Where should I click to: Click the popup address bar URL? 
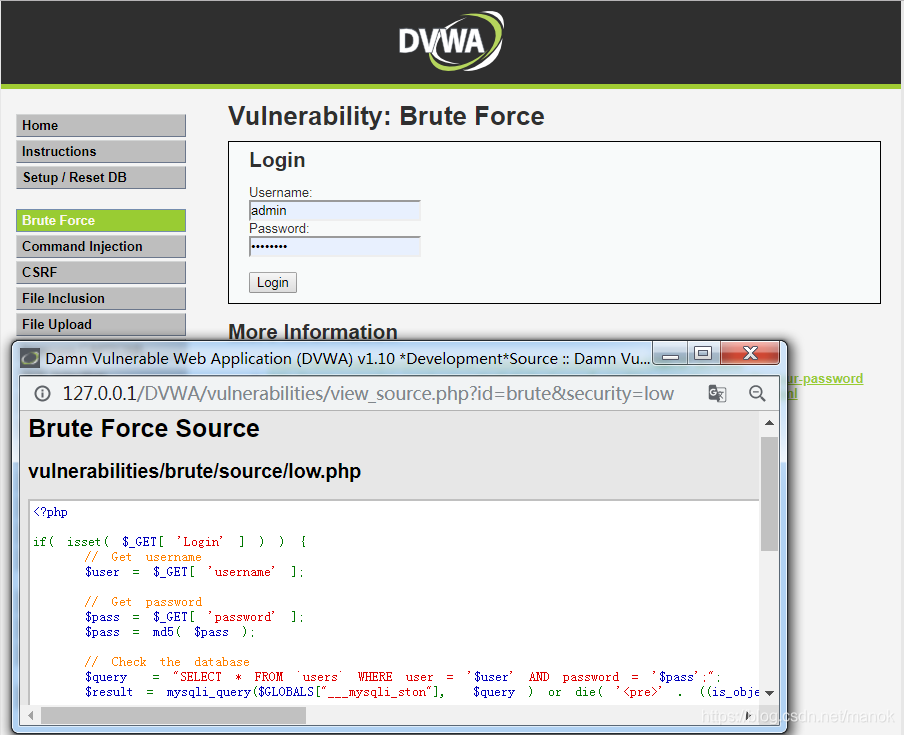pyautogui.click(x=368, y=394)
